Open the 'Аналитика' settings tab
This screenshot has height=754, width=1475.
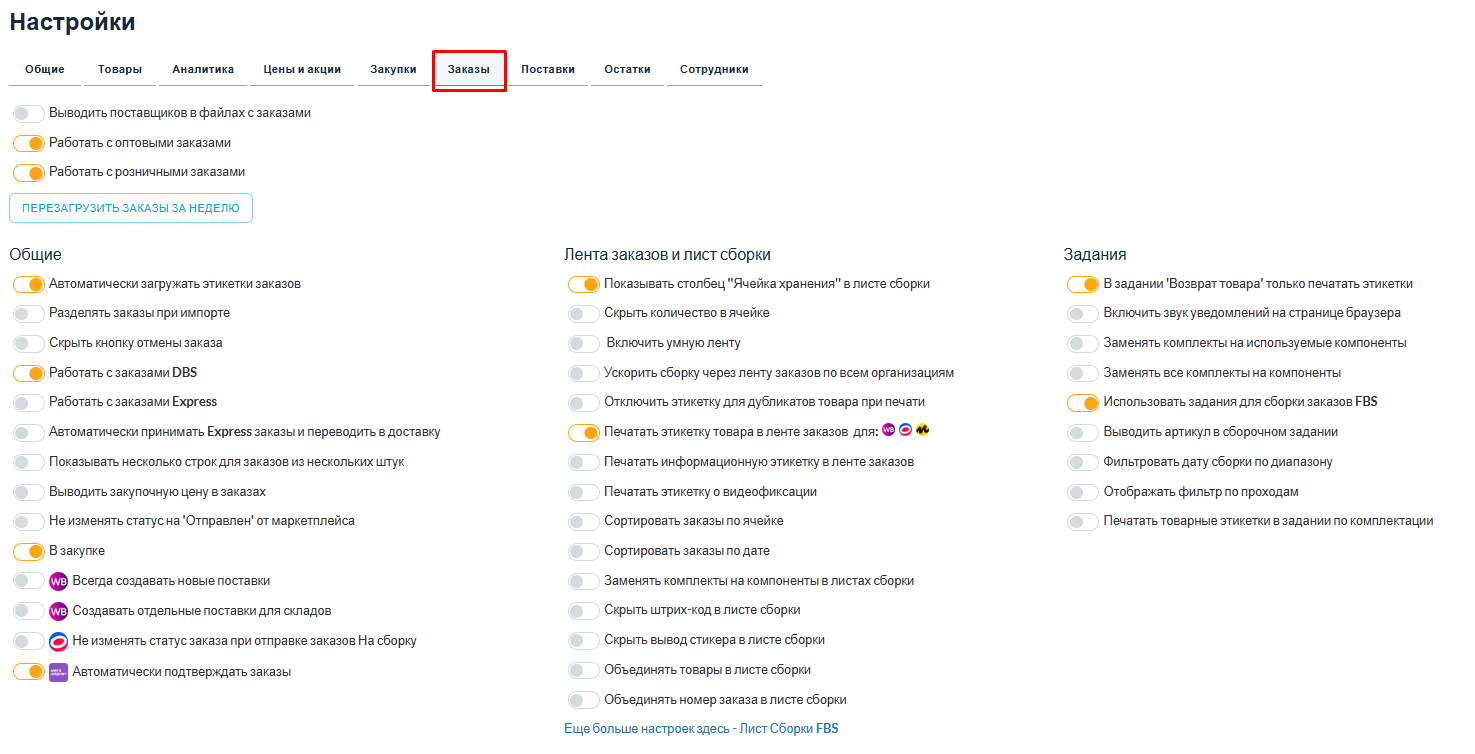pos(203,70)
